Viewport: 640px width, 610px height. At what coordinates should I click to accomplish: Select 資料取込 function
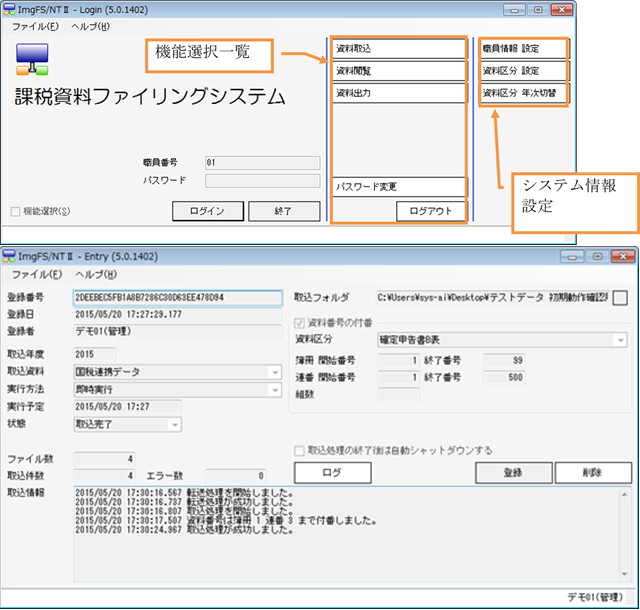(x=399, y=49)
